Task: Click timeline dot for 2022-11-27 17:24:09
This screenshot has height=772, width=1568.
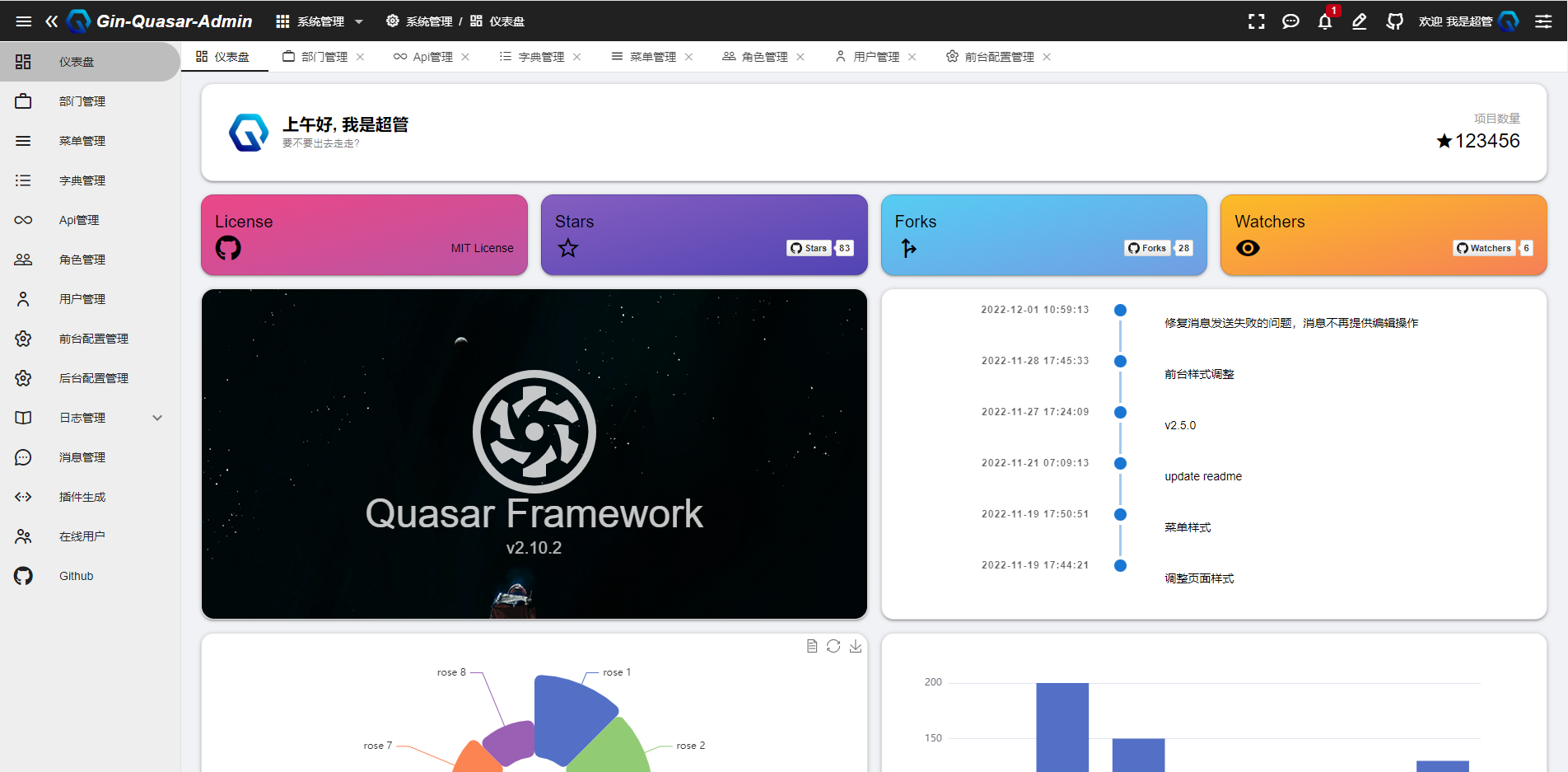Action: [1120, 412]
